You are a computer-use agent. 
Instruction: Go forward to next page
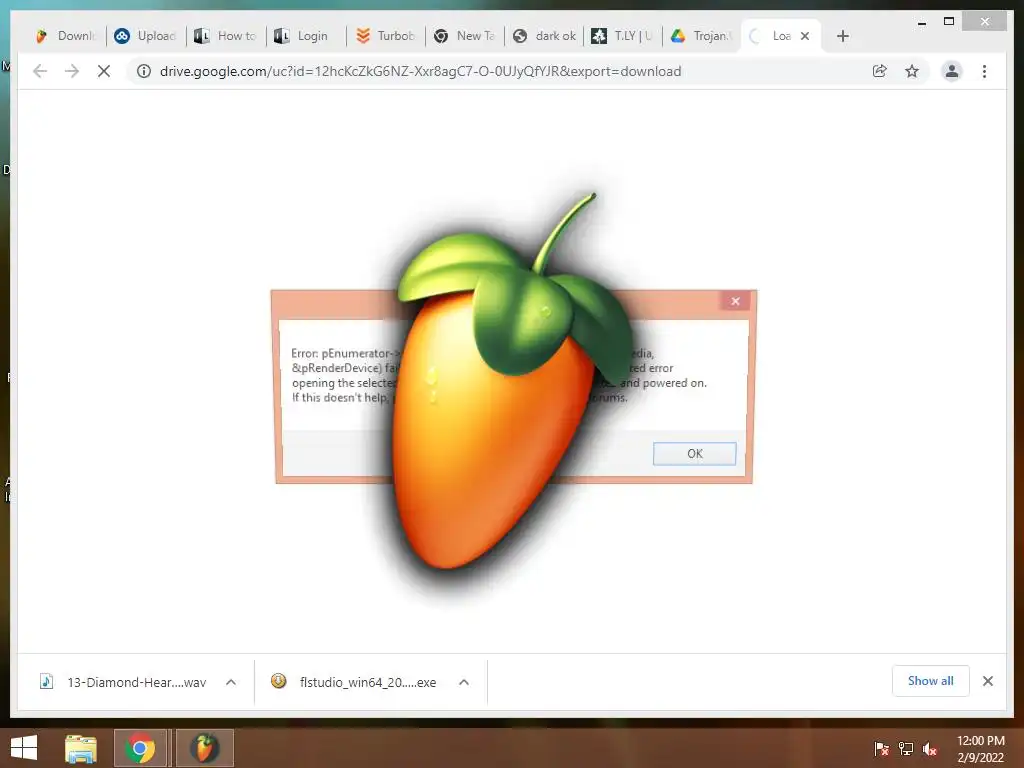pyautogui.click(x=72, y=71)
